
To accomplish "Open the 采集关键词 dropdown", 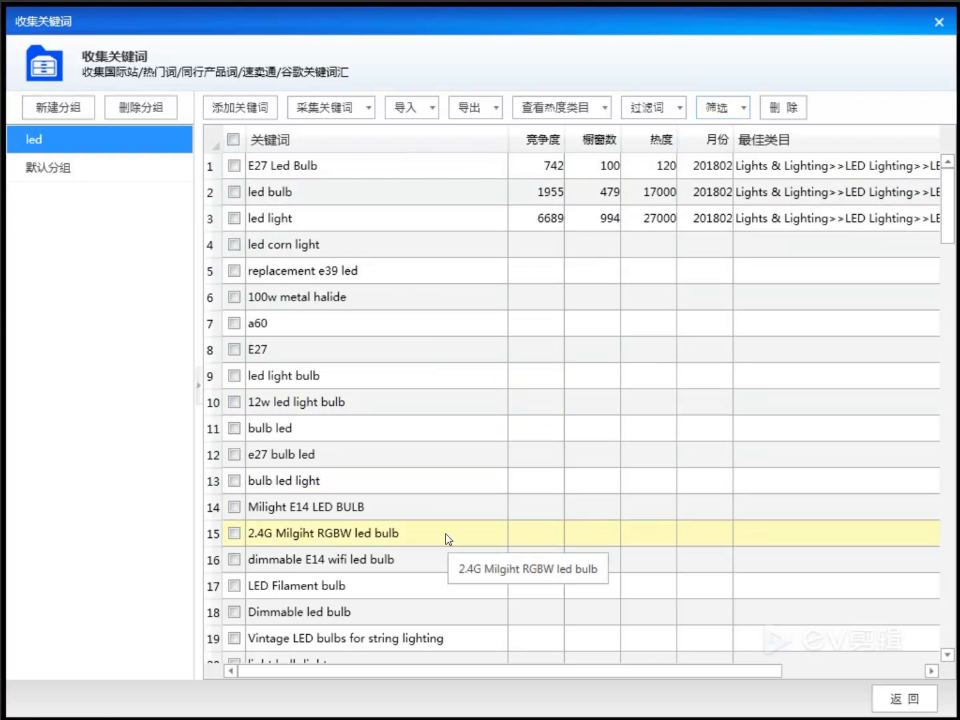I will coord(331,108).
